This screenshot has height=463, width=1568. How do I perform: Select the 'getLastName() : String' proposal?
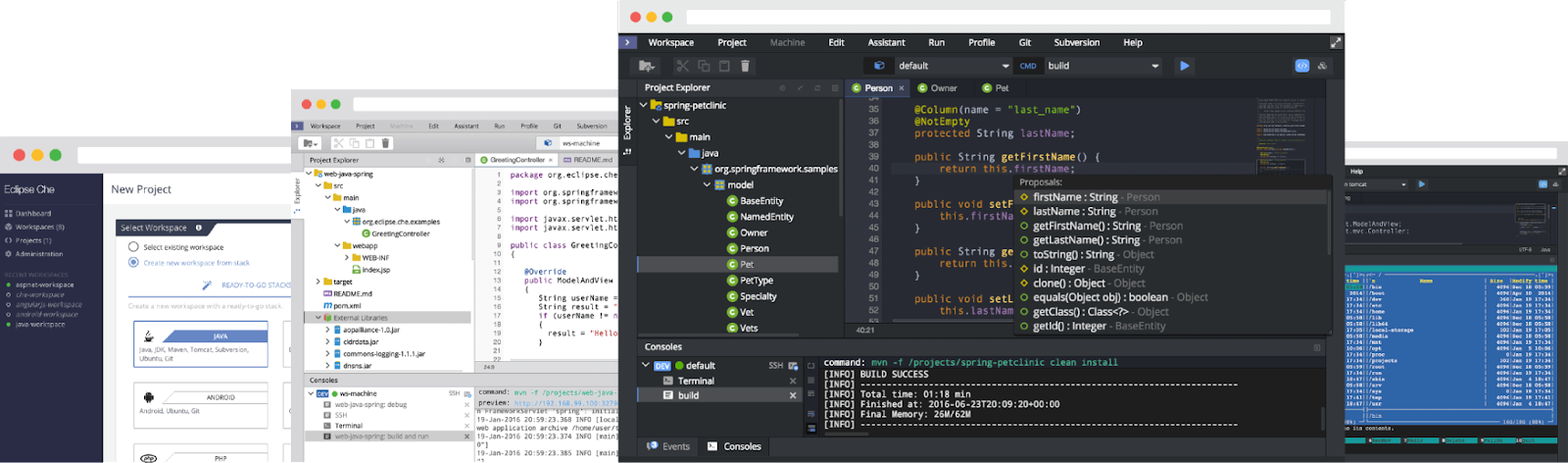1172,240
